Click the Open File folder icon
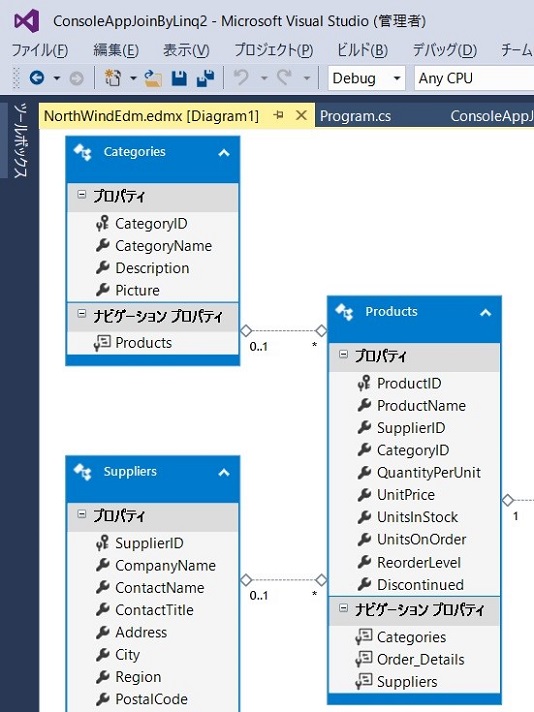The width and height of the screenshot is (534, 712). click(153, 78)
